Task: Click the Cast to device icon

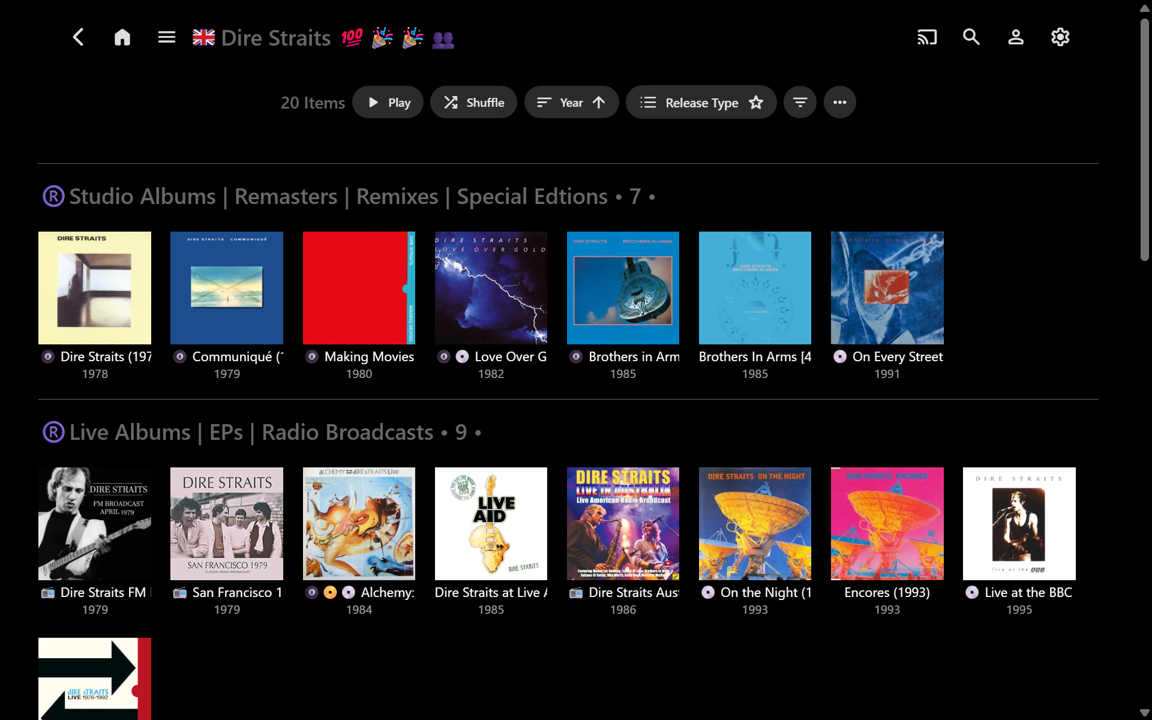Action: [x=927, y=37]
